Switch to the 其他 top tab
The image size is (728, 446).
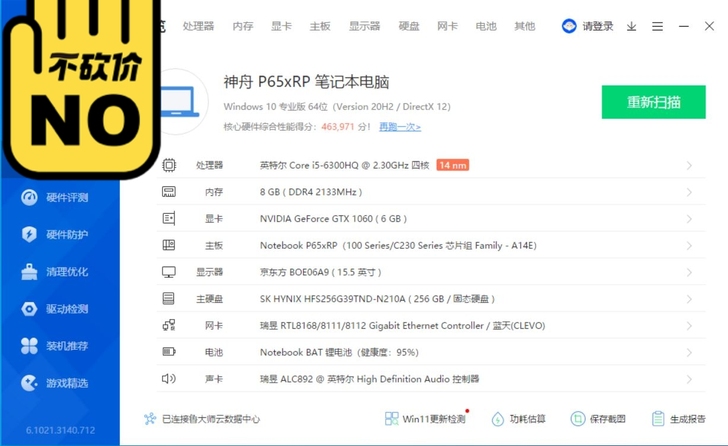(525, 26)
